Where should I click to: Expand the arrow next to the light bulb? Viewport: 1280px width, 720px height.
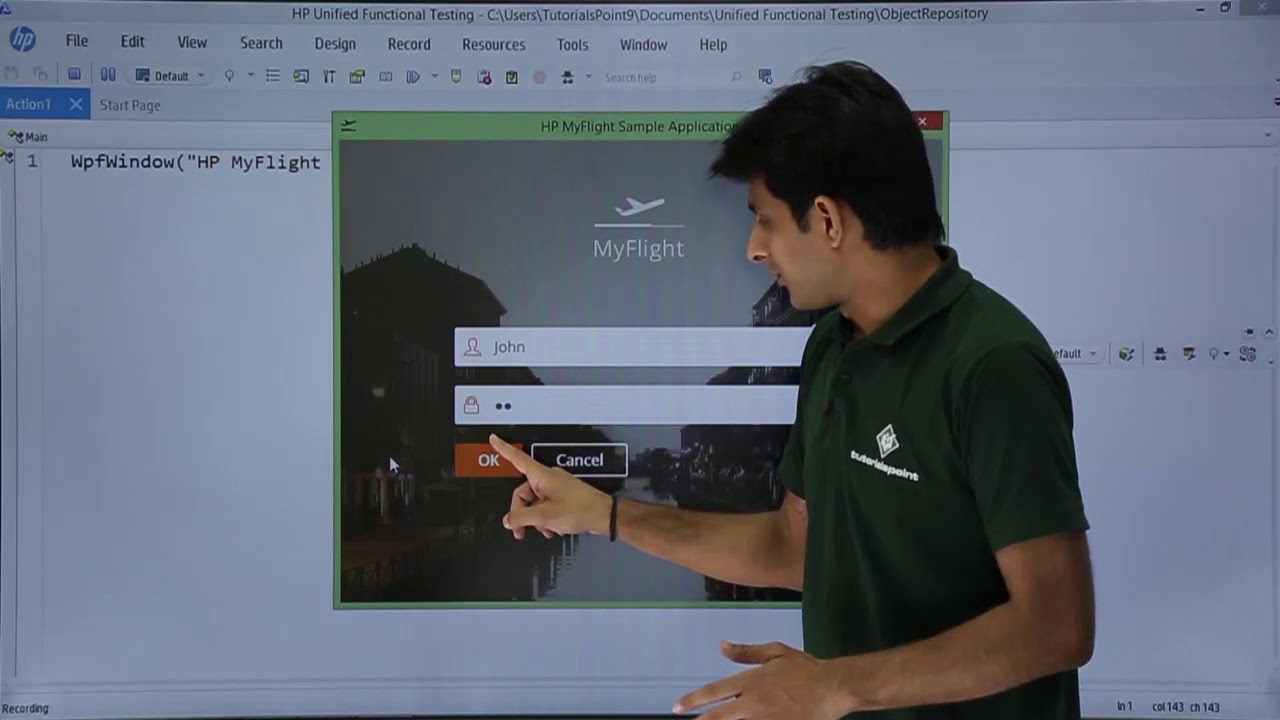(250, 76)
